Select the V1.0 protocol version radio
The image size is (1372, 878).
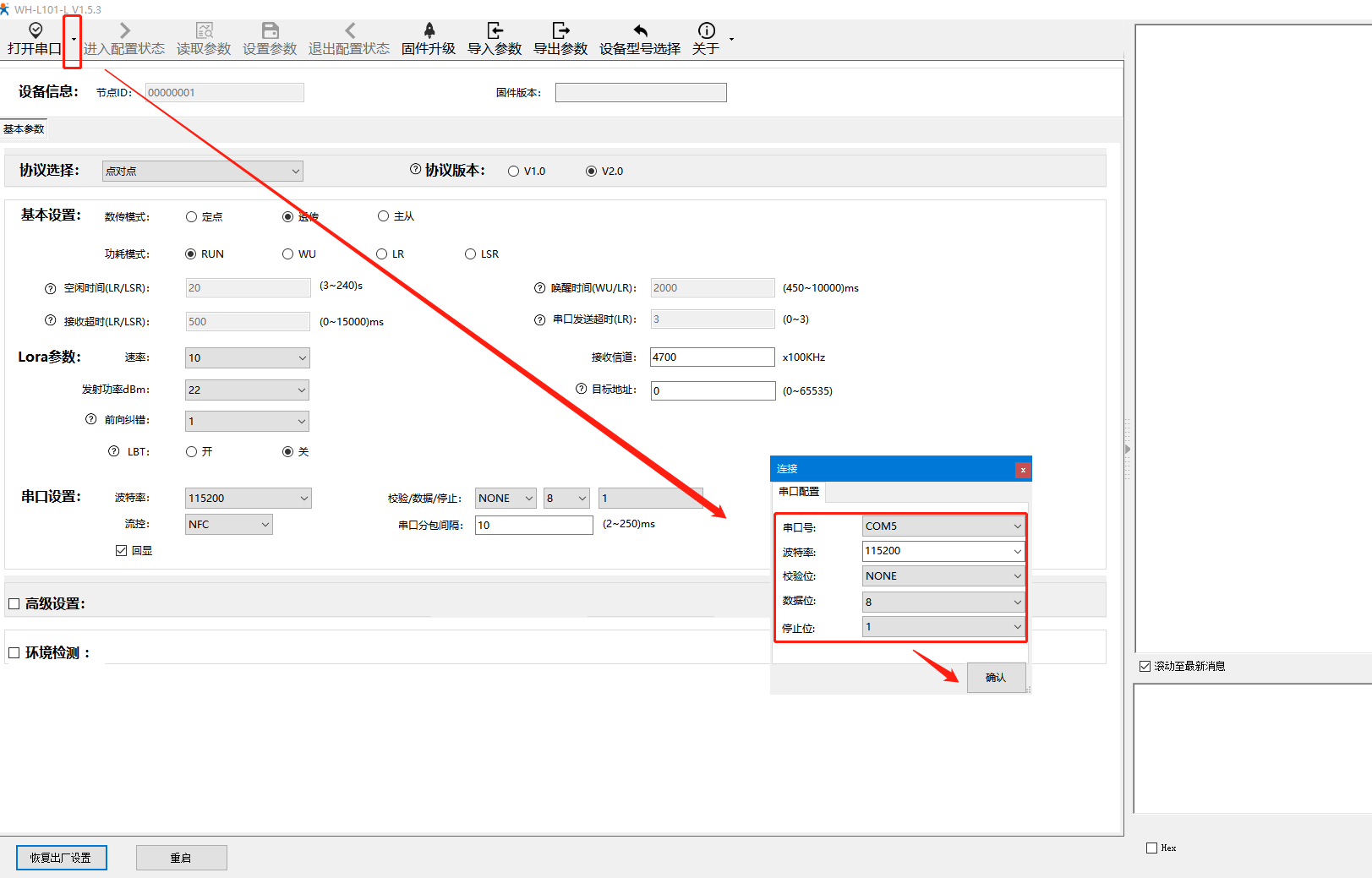click(x=513, y=171)
